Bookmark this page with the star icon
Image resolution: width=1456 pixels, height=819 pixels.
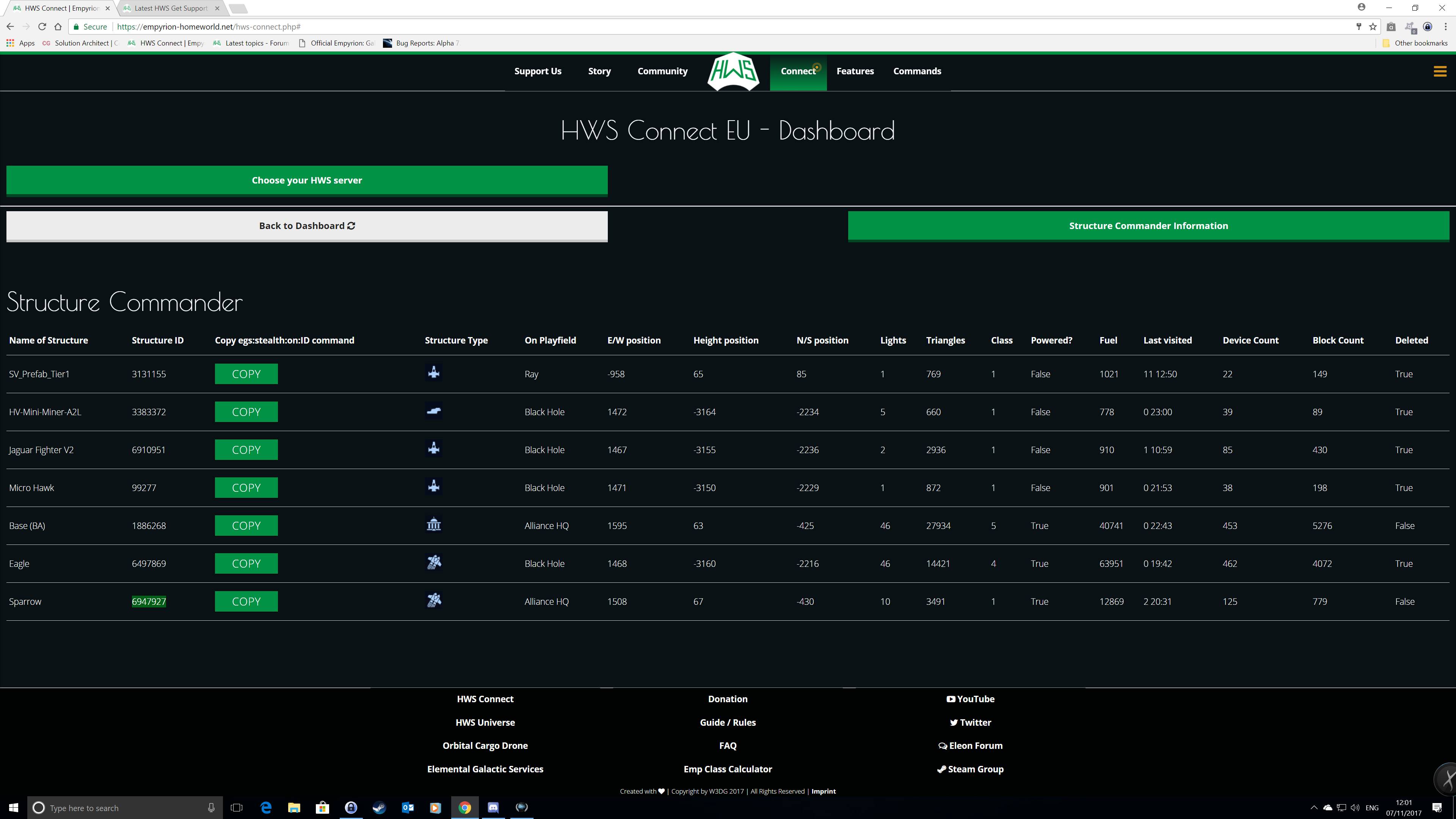coord(1373,27)
